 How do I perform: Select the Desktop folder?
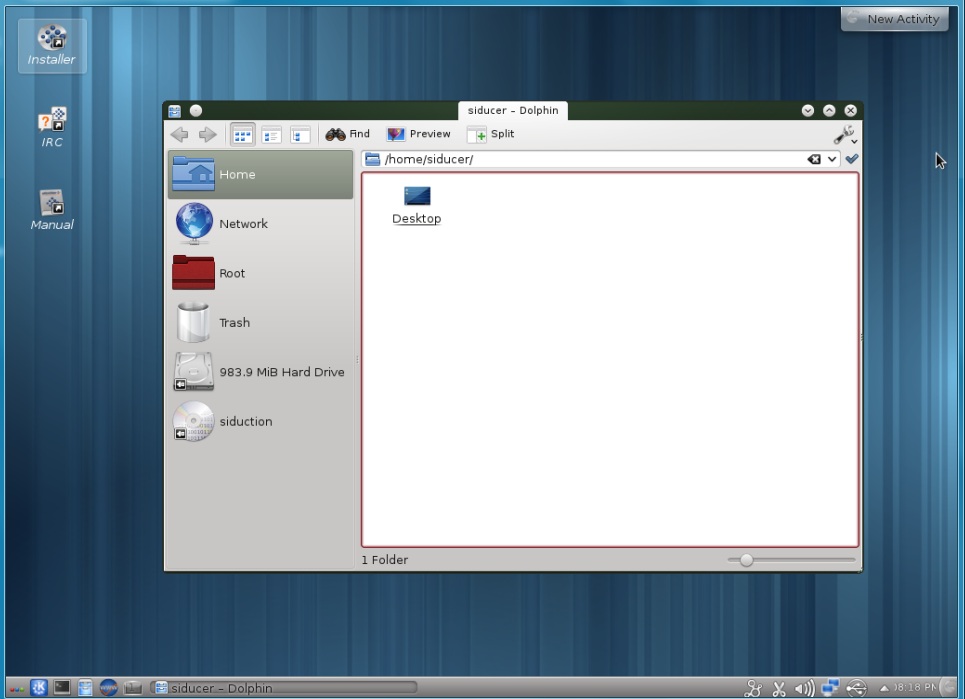(417, 206)
